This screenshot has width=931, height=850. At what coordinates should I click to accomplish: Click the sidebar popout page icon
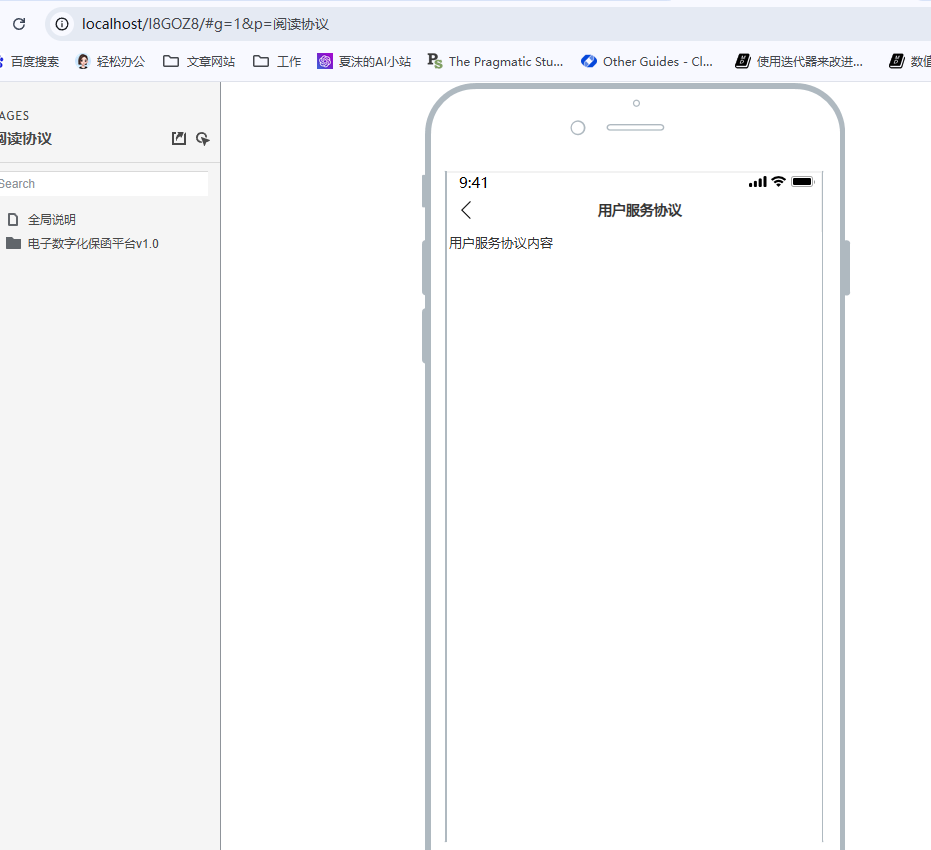(179, 138)
